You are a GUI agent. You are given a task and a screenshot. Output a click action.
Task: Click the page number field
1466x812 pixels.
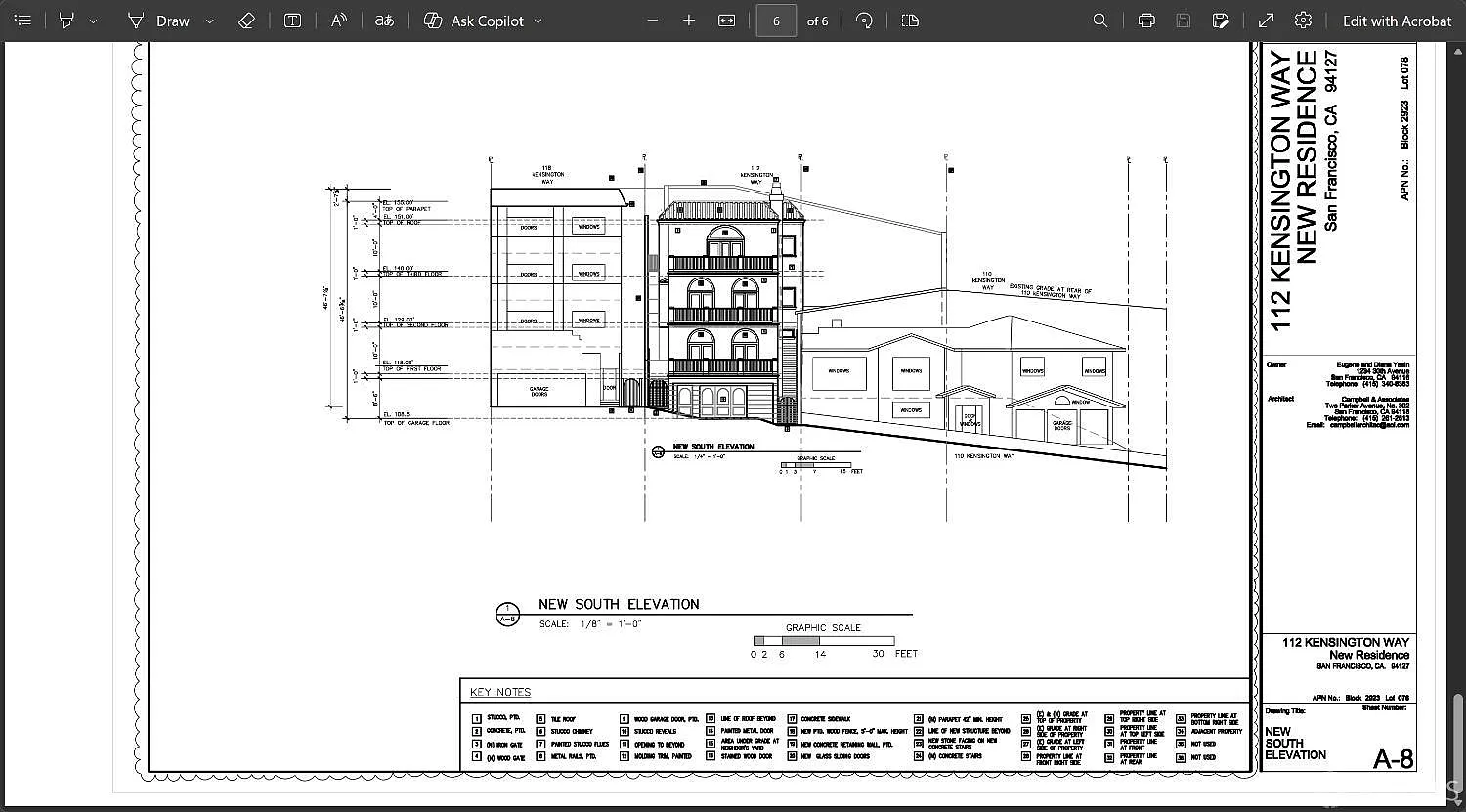[776, 21]
